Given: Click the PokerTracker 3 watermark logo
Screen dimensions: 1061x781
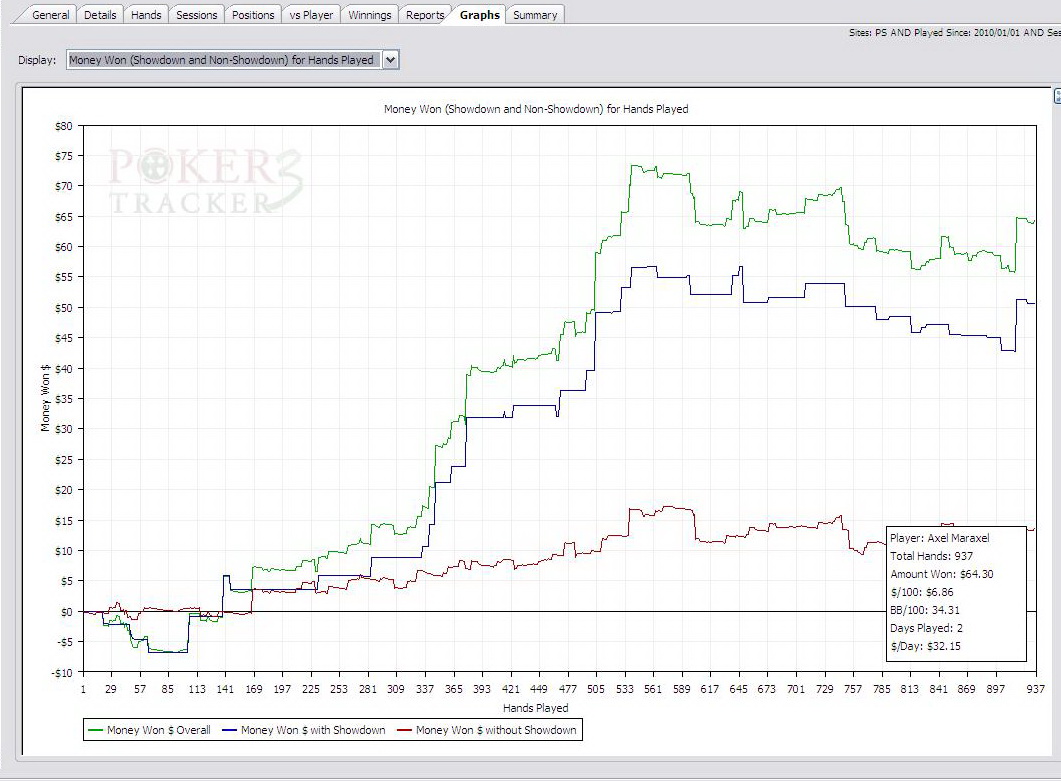Looking at the screenshot, I should point(205,181).
